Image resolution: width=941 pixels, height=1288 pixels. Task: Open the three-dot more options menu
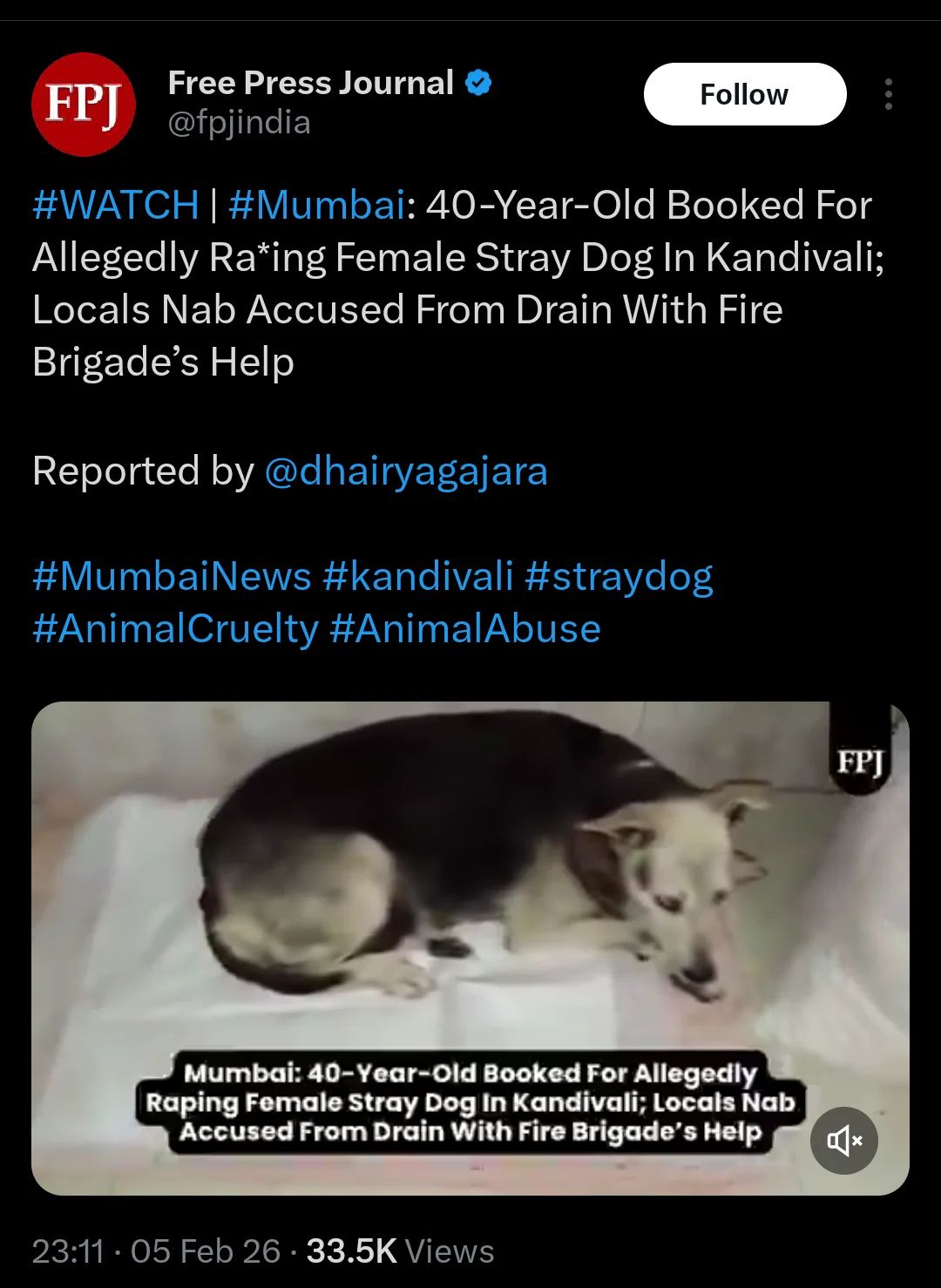[888, 94]
